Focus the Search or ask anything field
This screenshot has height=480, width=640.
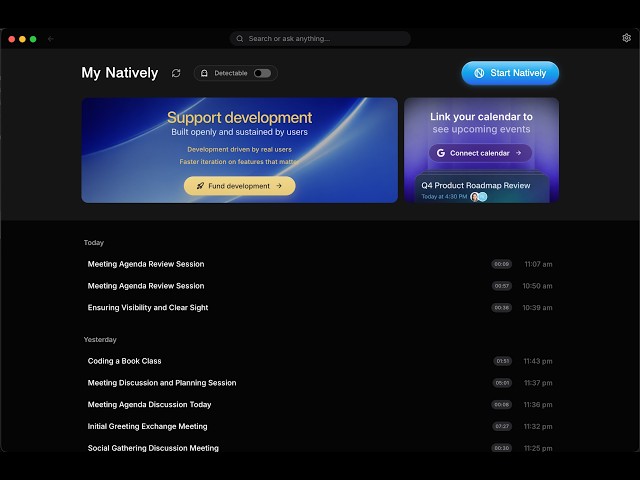[320, 39]
